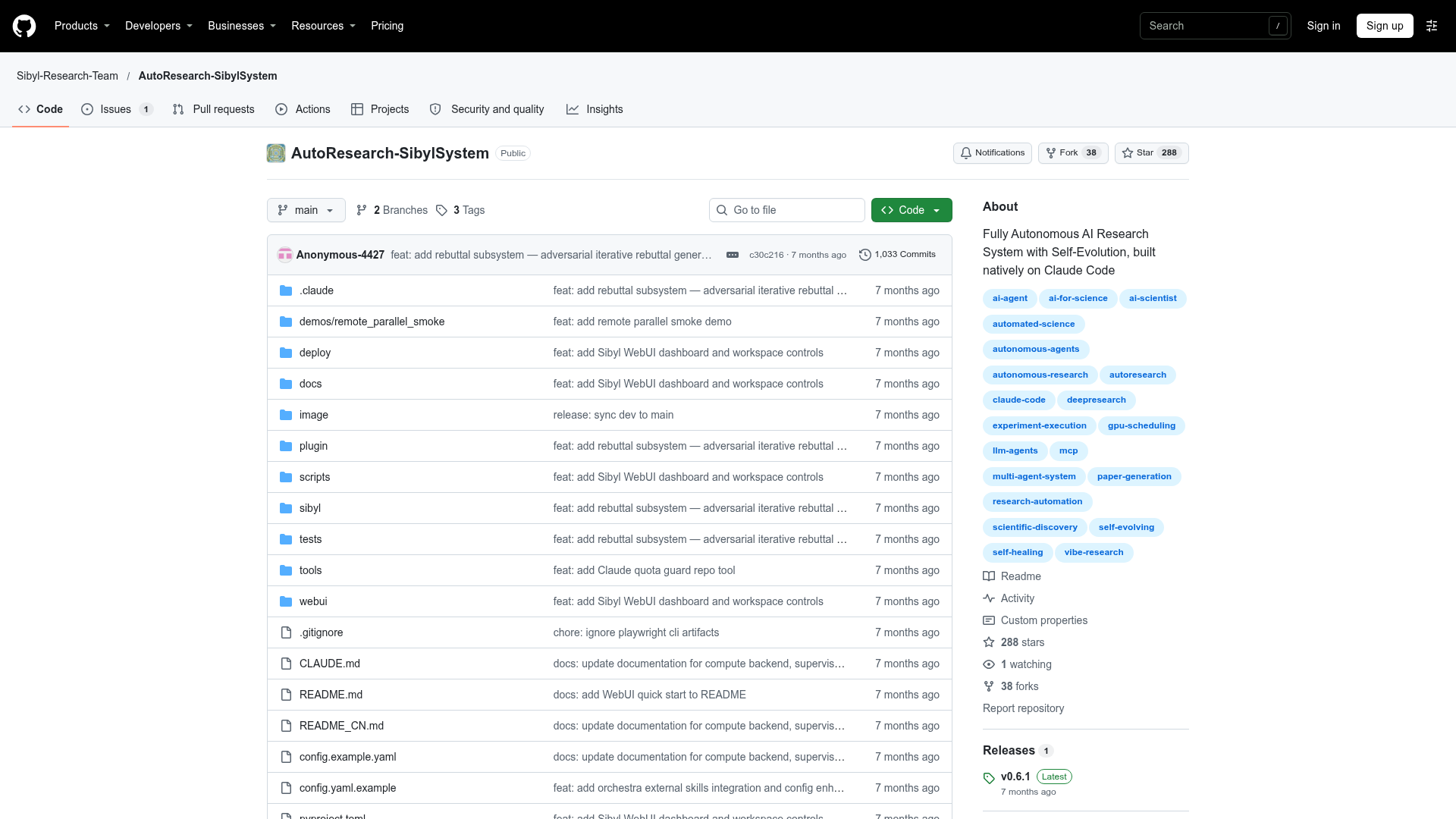1456x819 pixels.
Task: Click the Sign in link
Action: [1323, 26]
